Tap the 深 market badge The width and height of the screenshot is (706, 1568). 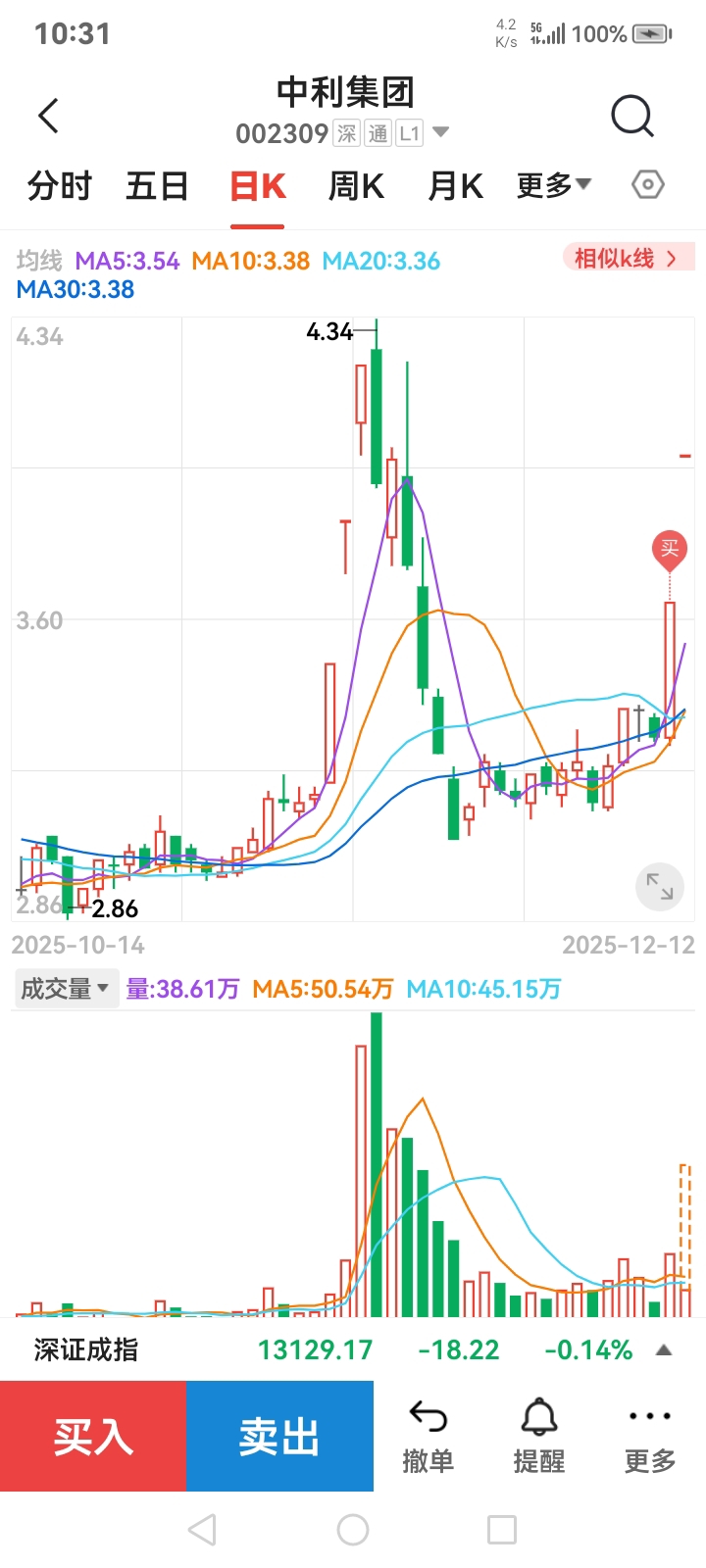(347, 133)
